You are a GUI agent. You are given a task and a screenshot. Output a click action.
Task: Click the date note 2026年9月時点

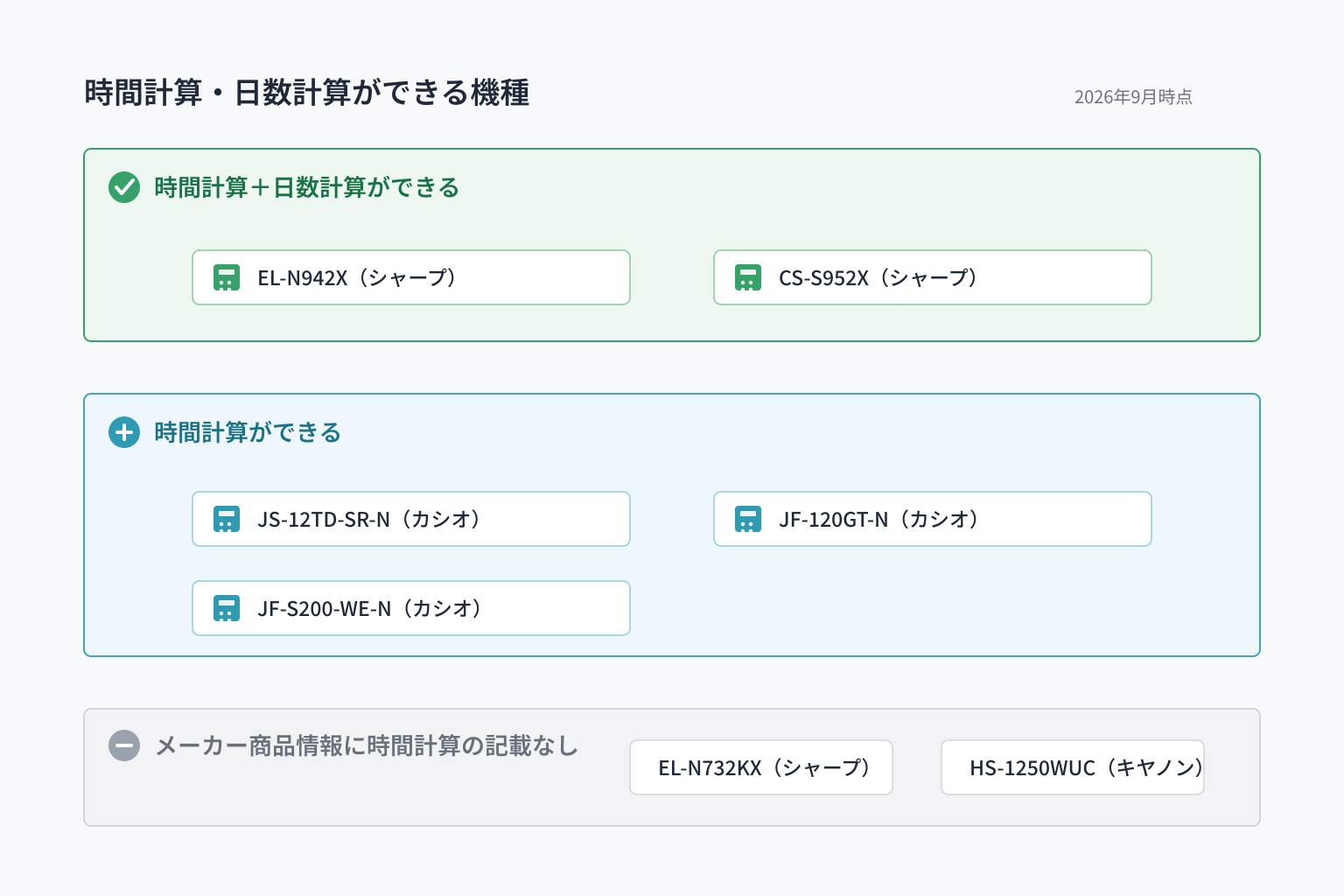[1133, 97]
